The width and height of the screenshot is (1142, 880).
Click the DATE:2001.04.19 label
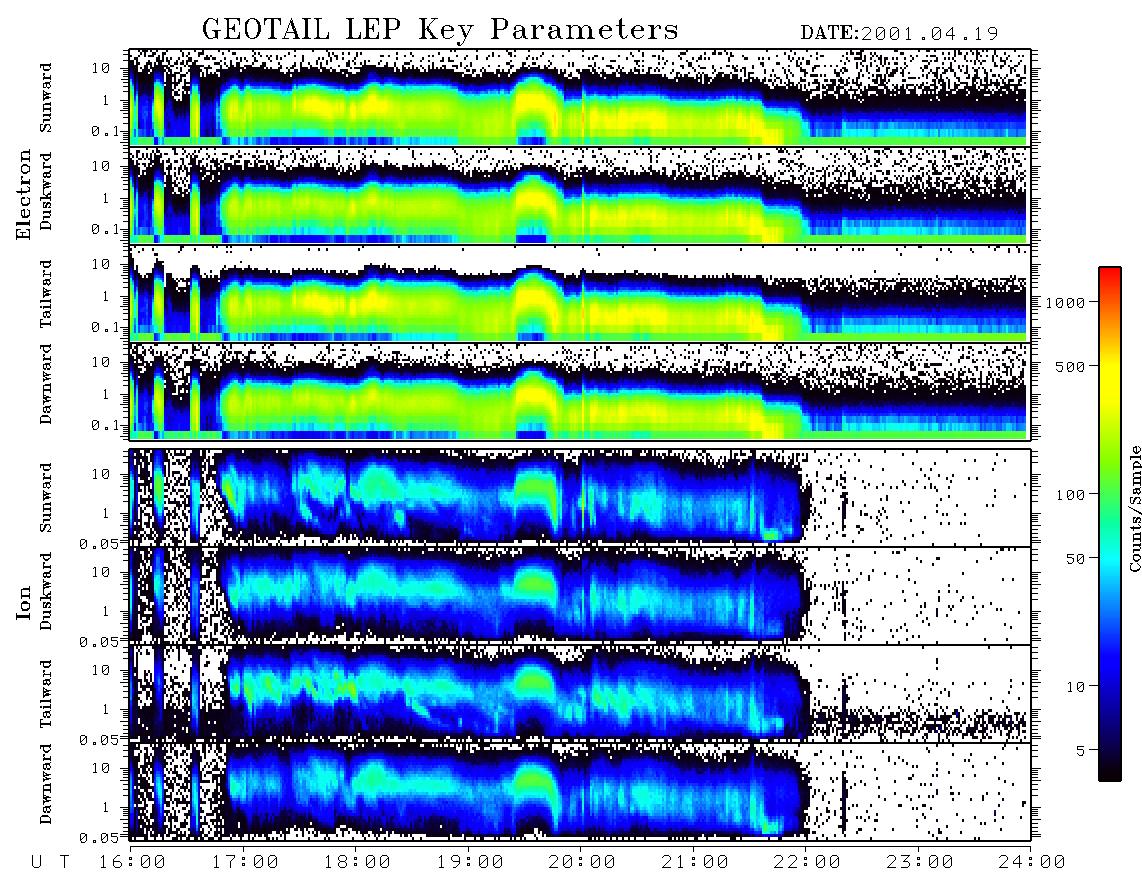899,33
